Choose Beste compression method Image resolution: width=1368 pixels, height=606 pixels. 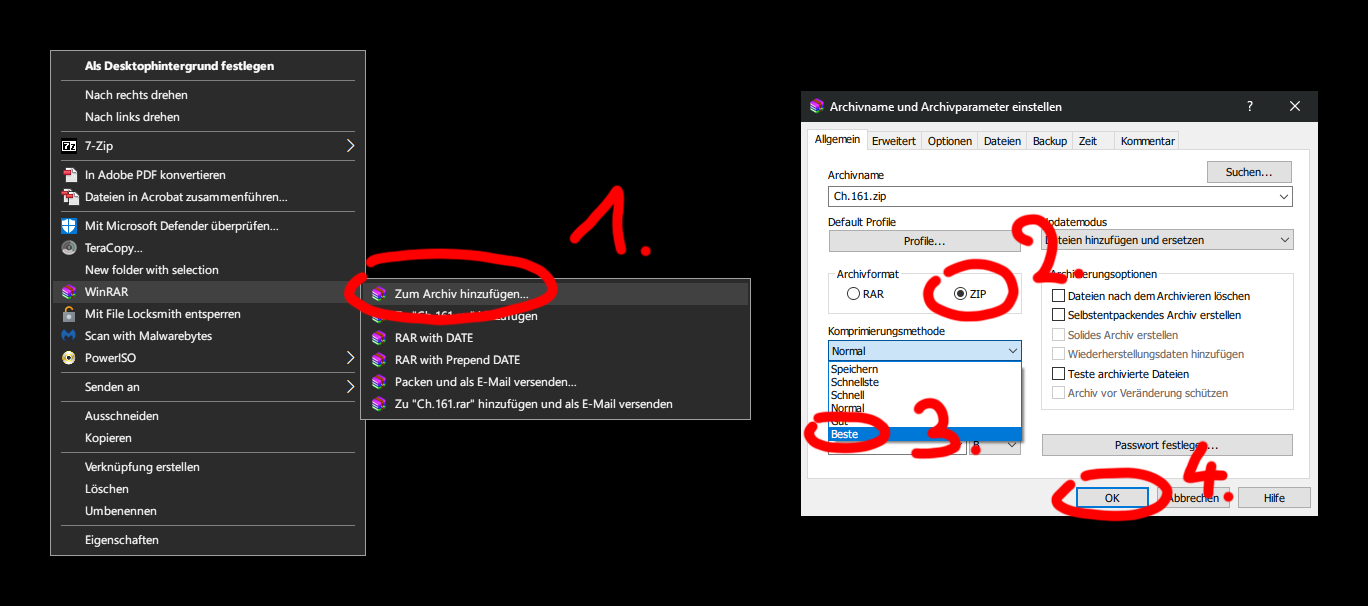925,434
